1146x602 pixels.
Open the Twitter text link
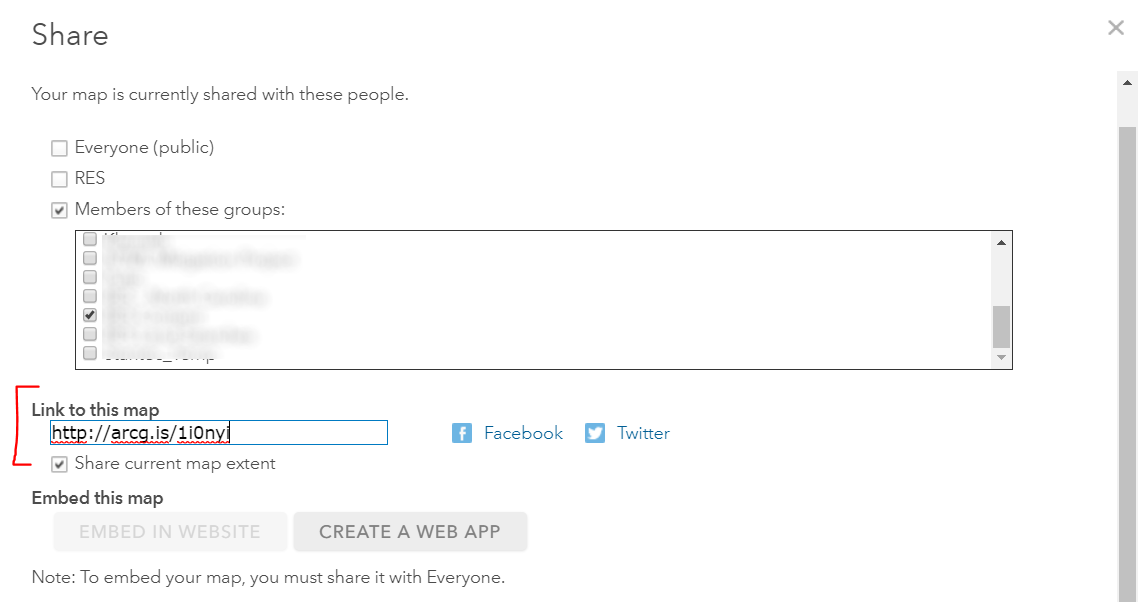tap(643, 433)
